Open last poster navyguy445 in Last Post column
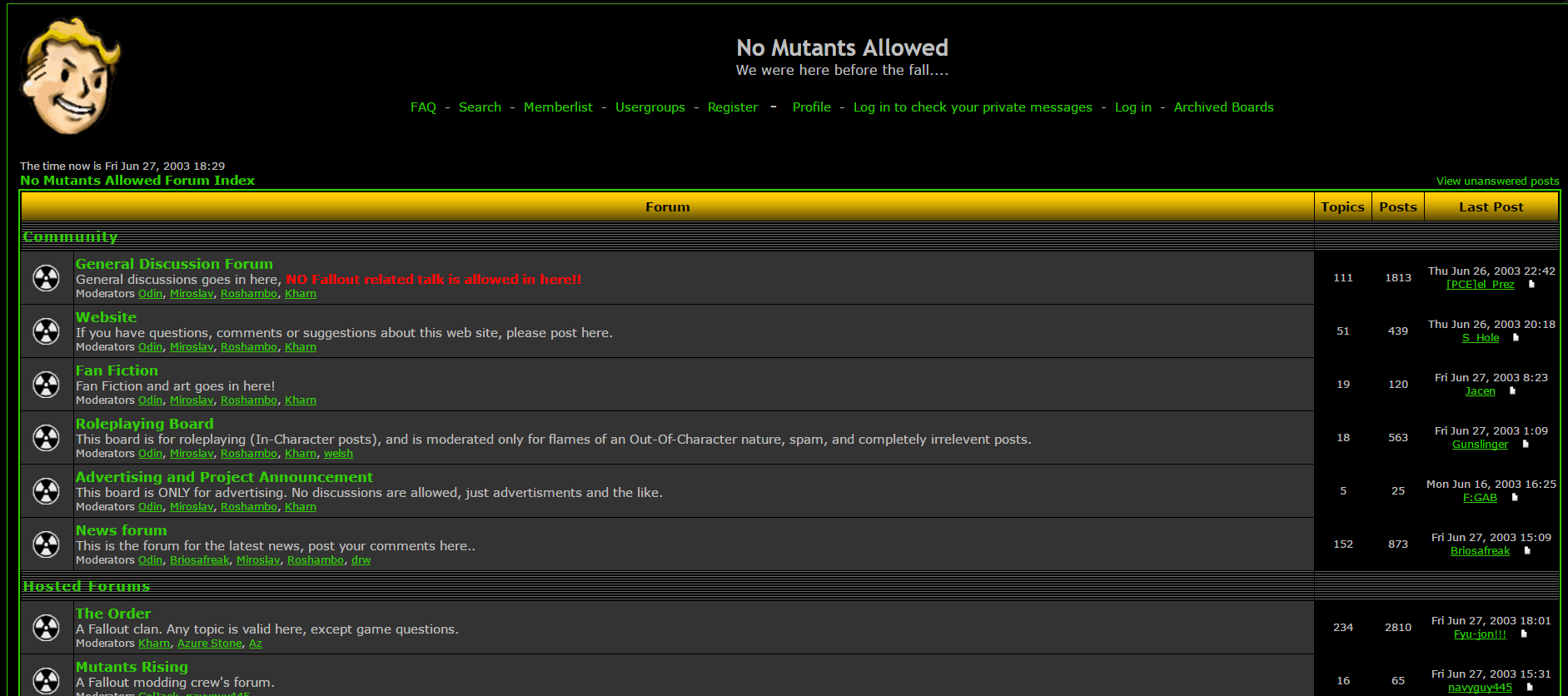This screenshot has width=1568, height=696. pos(1480,688)
